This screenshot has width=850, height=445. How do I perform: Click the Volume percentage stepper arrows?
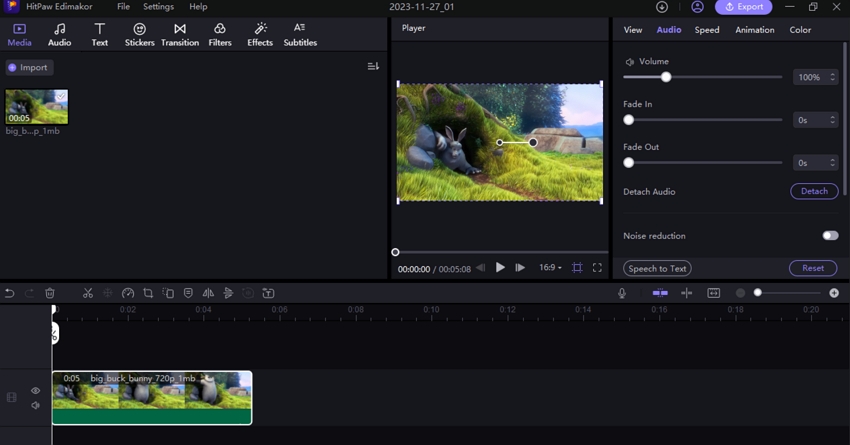tap(833, 77)
